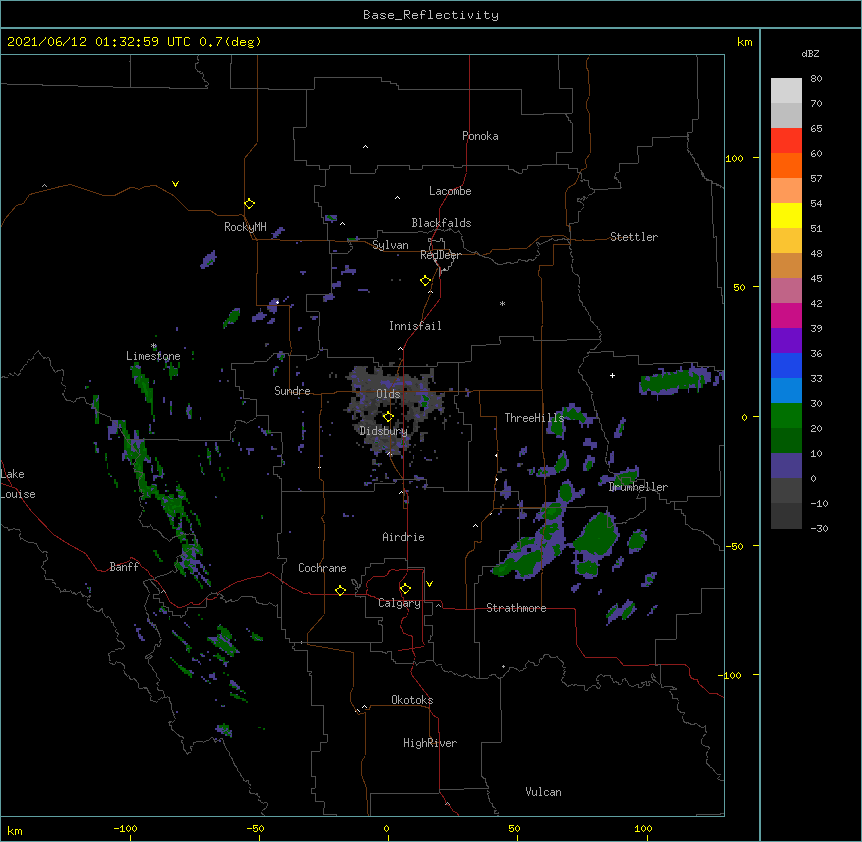Select the HighRiver label
Image resolution: width=862 pixels, height=842 pixels.
click(430, 743)
